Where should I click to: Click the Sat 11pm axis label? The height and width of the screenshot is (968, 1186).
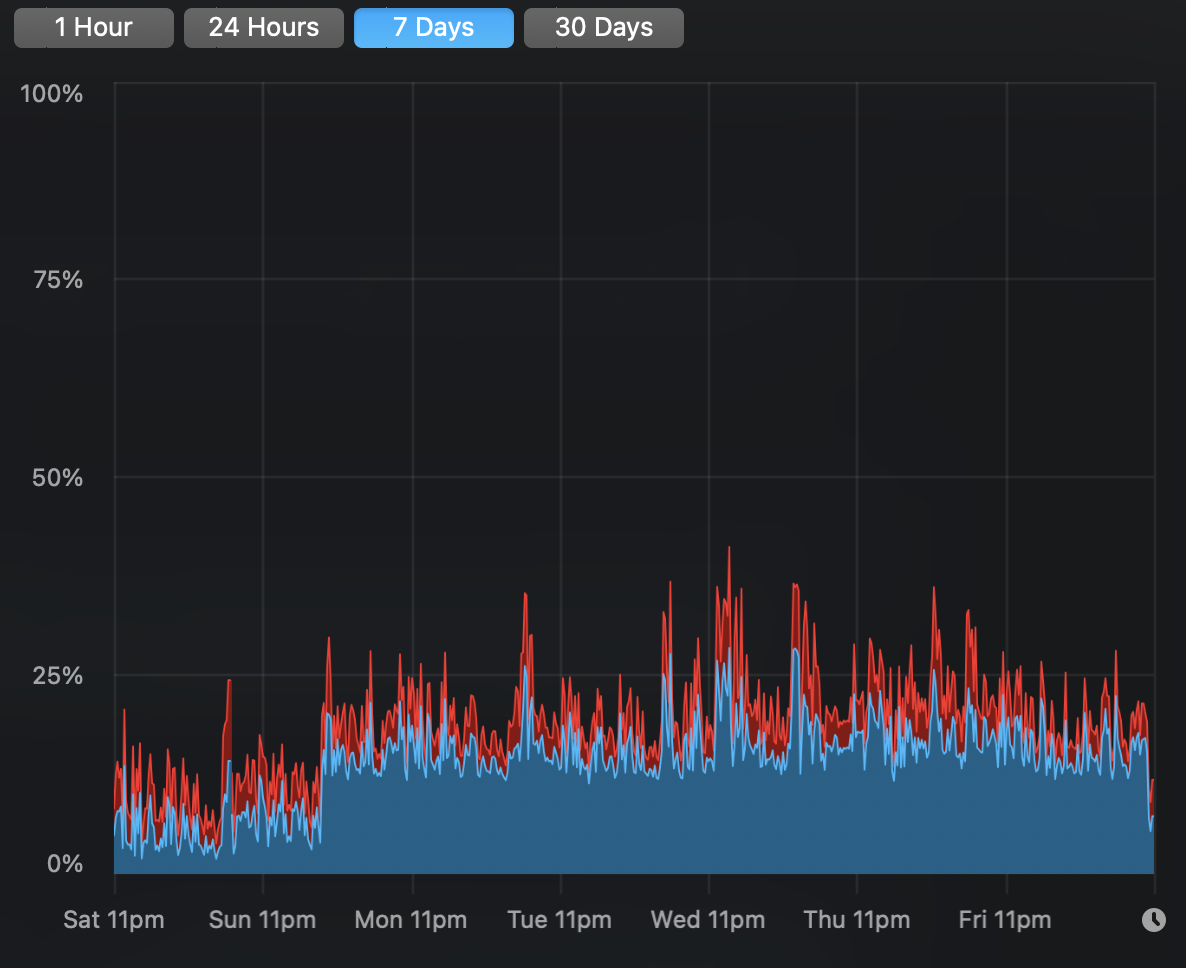[114, 919]
